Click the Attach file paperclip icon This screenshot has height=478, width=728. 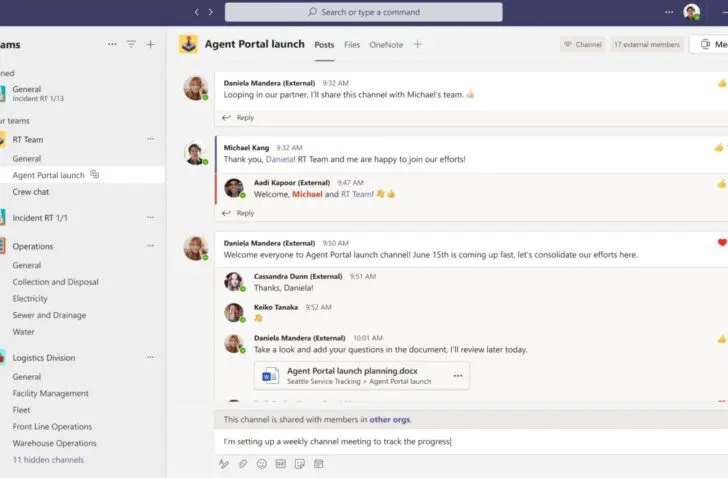coord(243,464)
